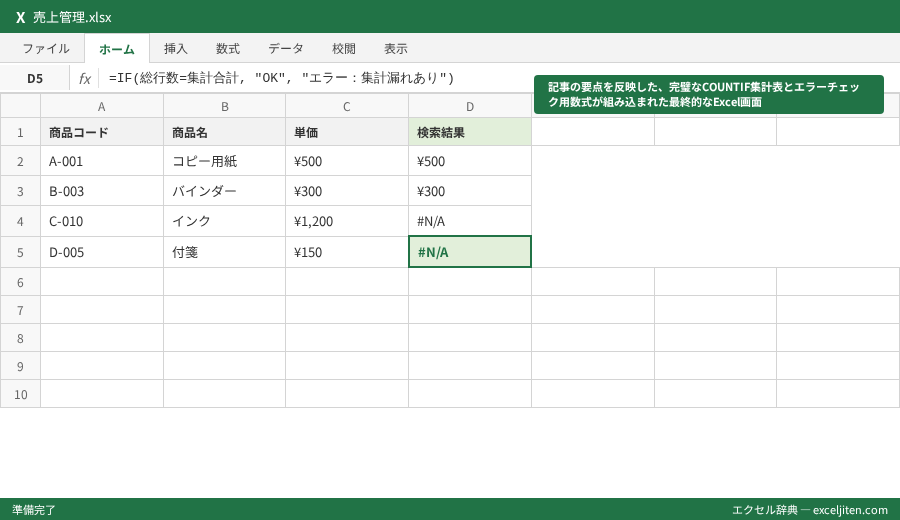Select the バインダー cell
900x520 pixels.
coord(224,191)
